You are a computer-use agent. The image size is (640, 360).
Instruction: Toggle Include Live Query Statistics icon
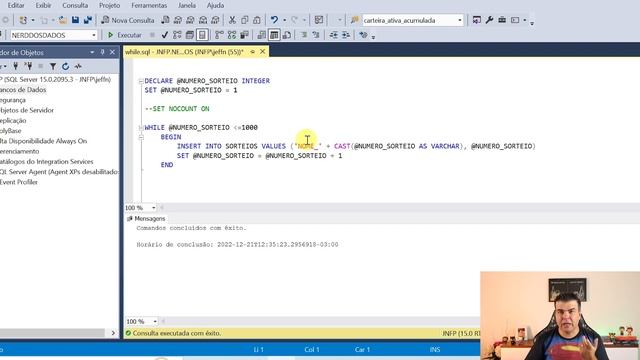[x=232, y=35]
